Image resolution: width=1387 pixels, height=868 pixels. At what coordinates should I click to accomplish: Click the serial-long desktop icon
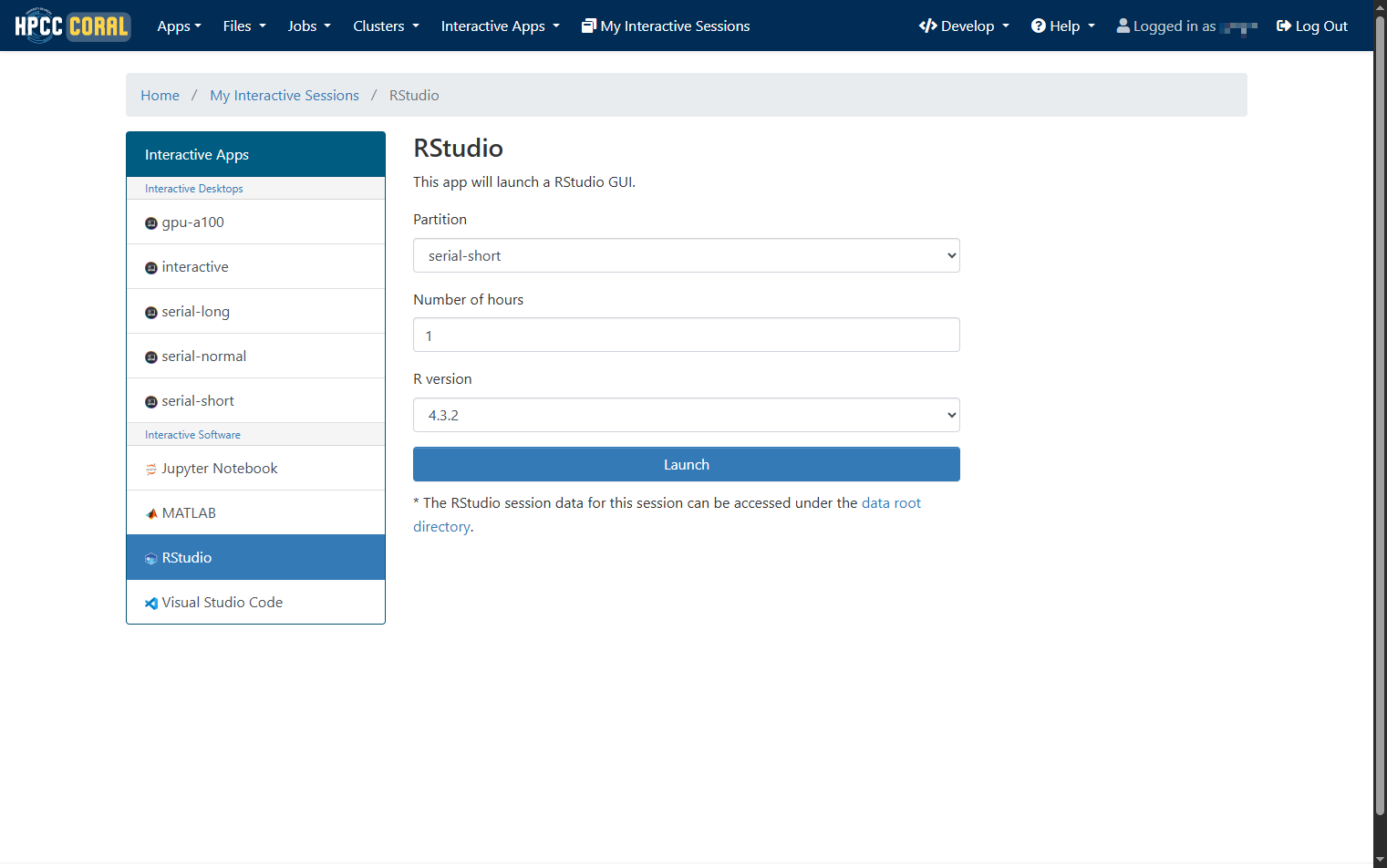[x=151, y=313]
